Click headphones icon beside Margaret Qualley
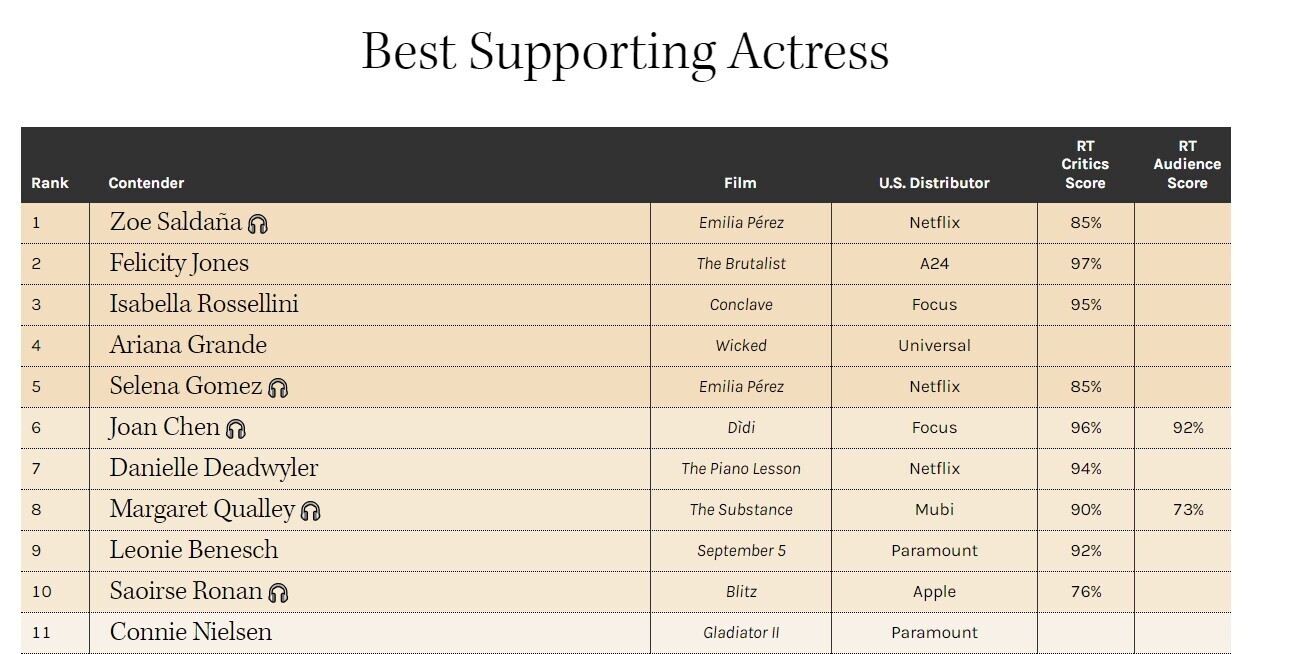The height and width of the screenshot is (654, 1291). tap(311, 511)
